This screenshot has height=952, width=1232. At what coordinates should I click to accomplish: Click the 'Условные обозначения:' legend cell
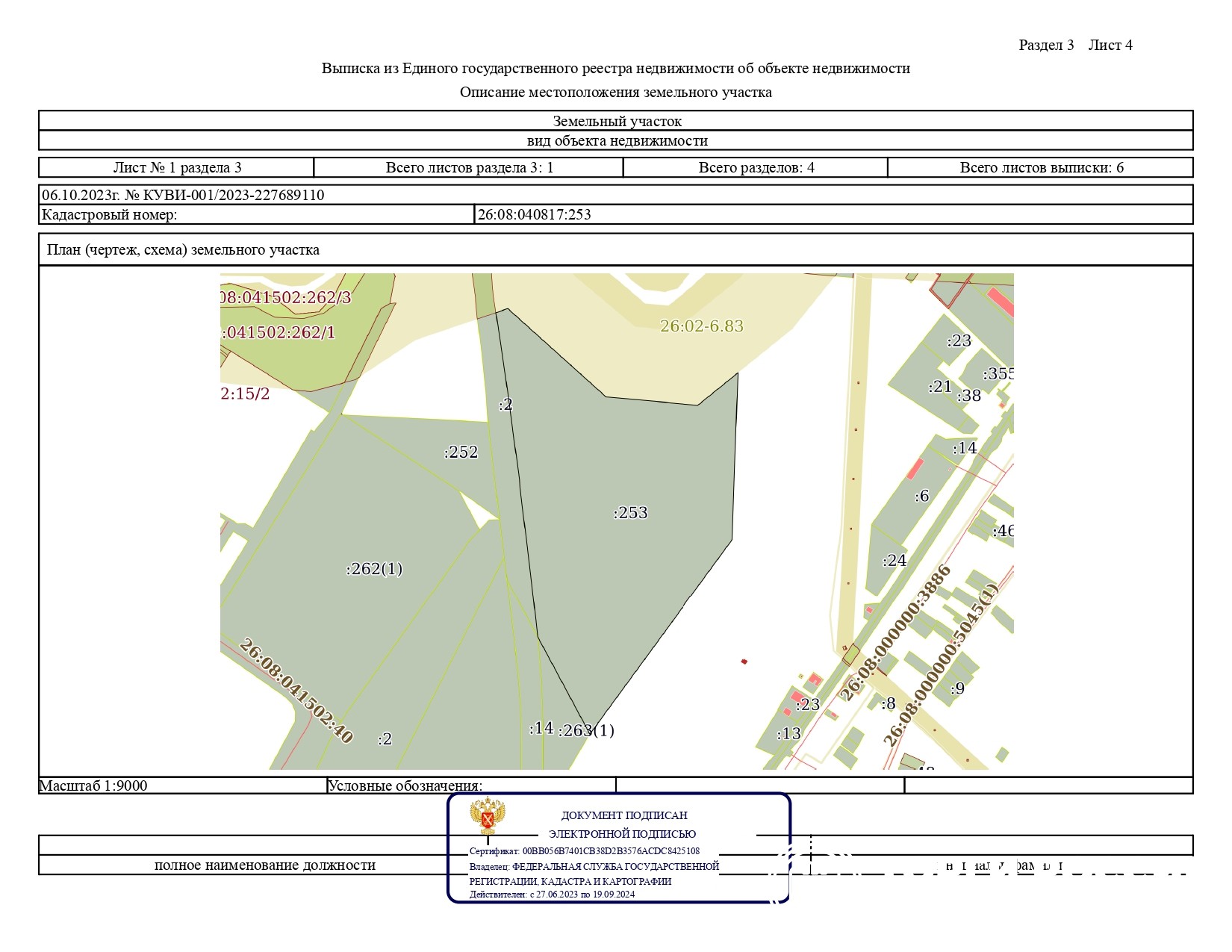tap(405, 785)
